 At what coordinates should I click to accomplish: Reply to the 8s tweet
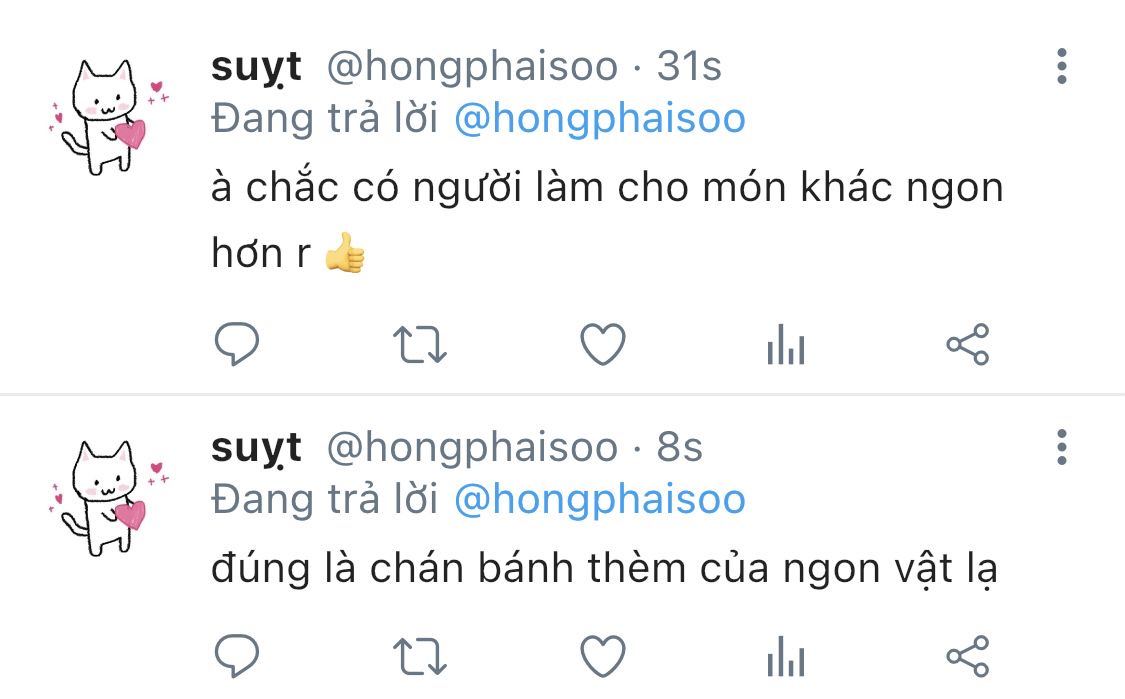point(237,656)
